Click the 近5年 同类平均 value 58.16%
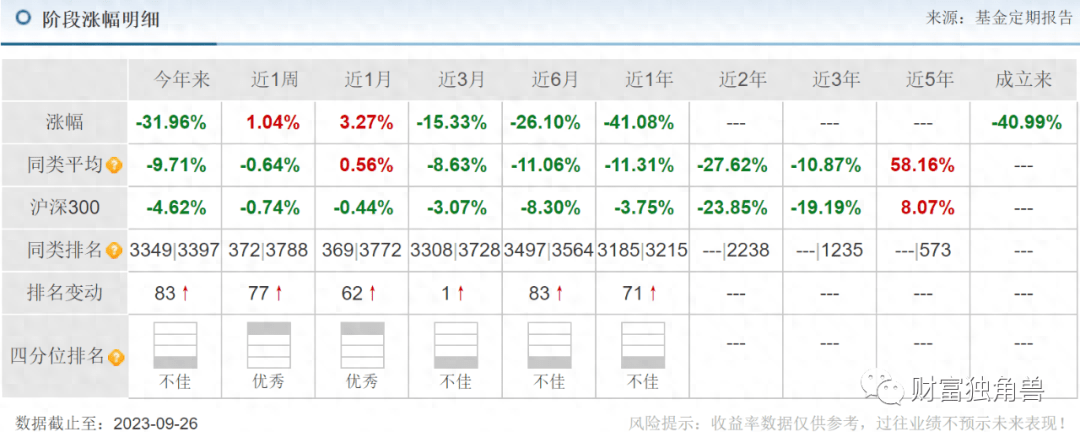 click(x=924, y=166)
